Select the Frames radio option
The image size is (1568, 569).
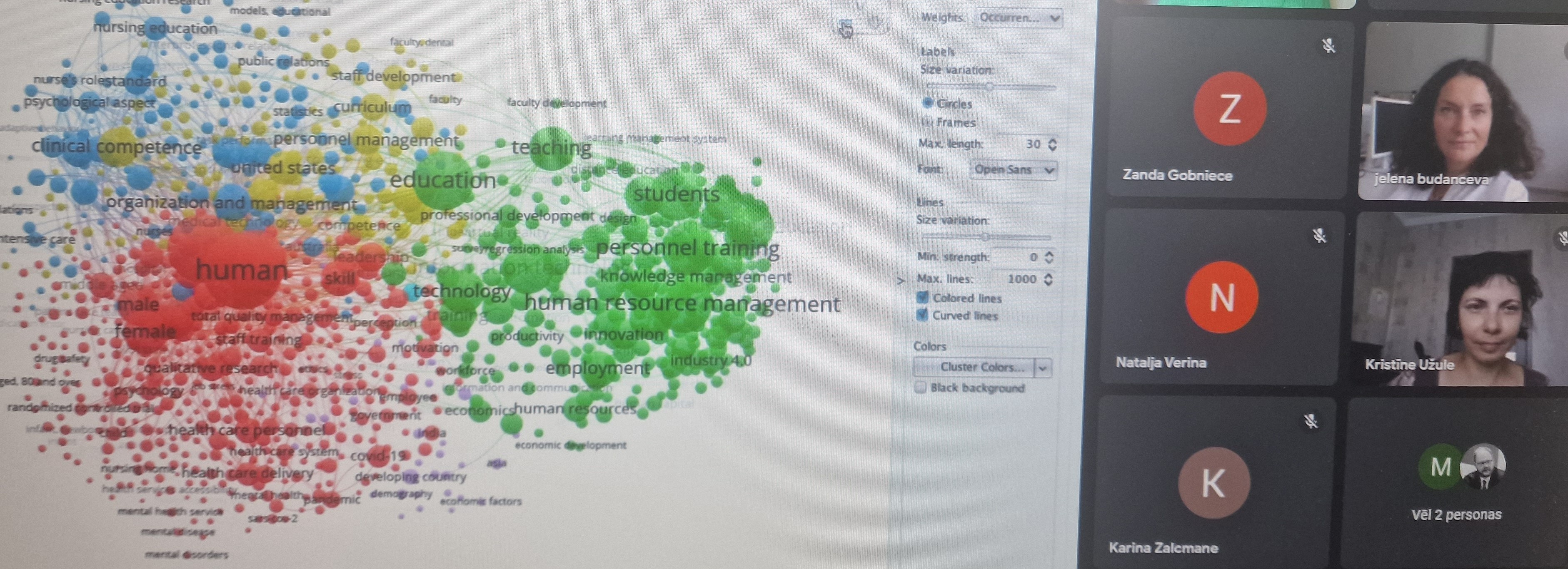[927, 122]
